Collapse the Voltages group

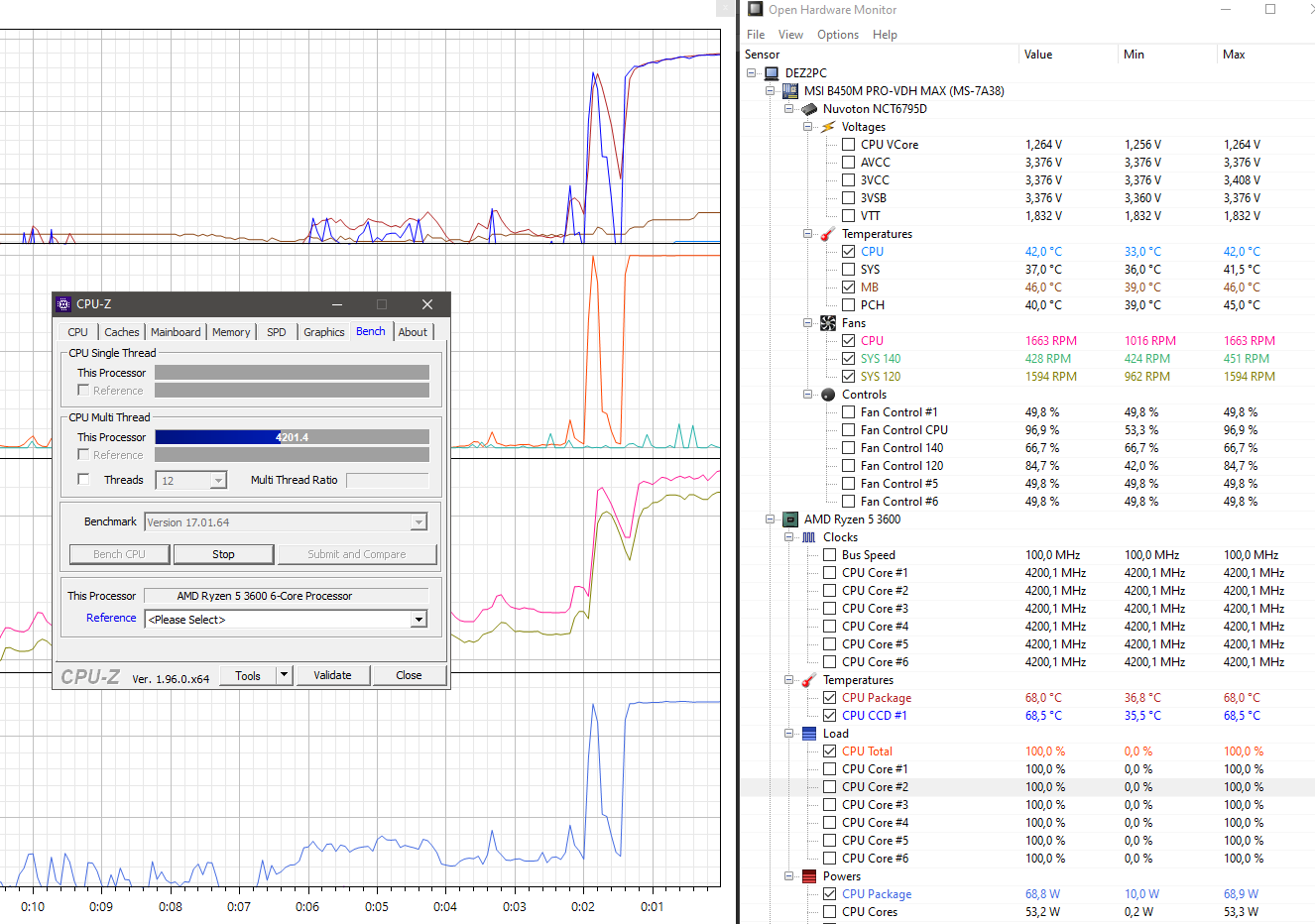[808, 127]
